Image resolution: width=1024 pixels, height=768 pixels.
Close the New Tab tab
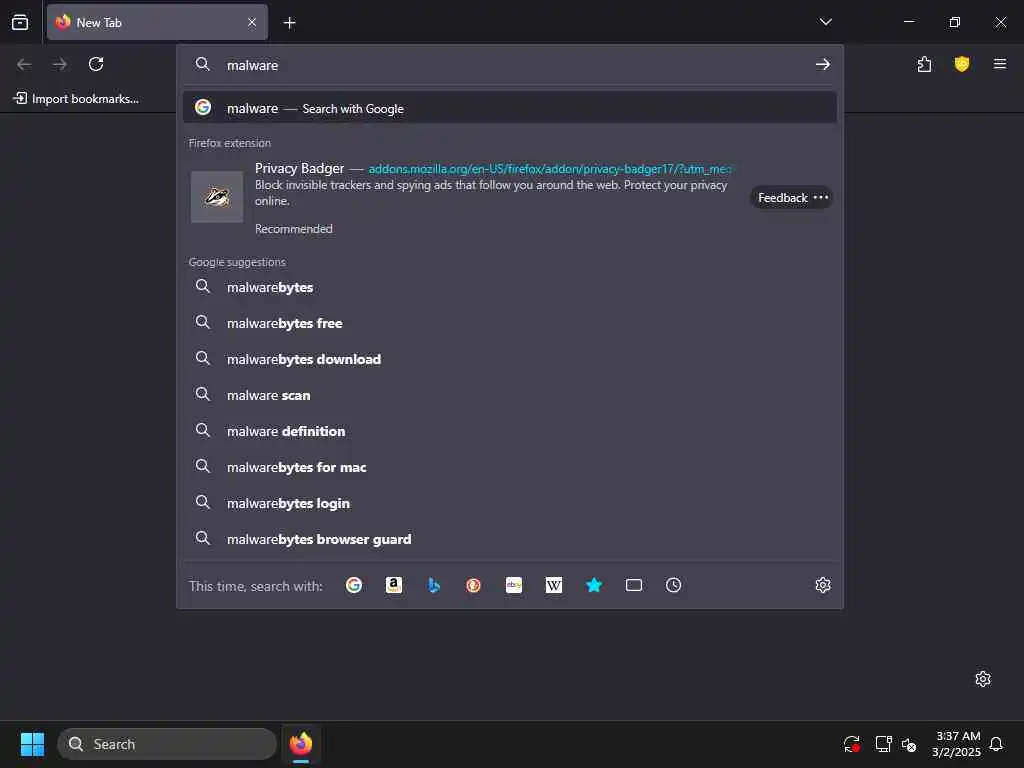[252, 22]
